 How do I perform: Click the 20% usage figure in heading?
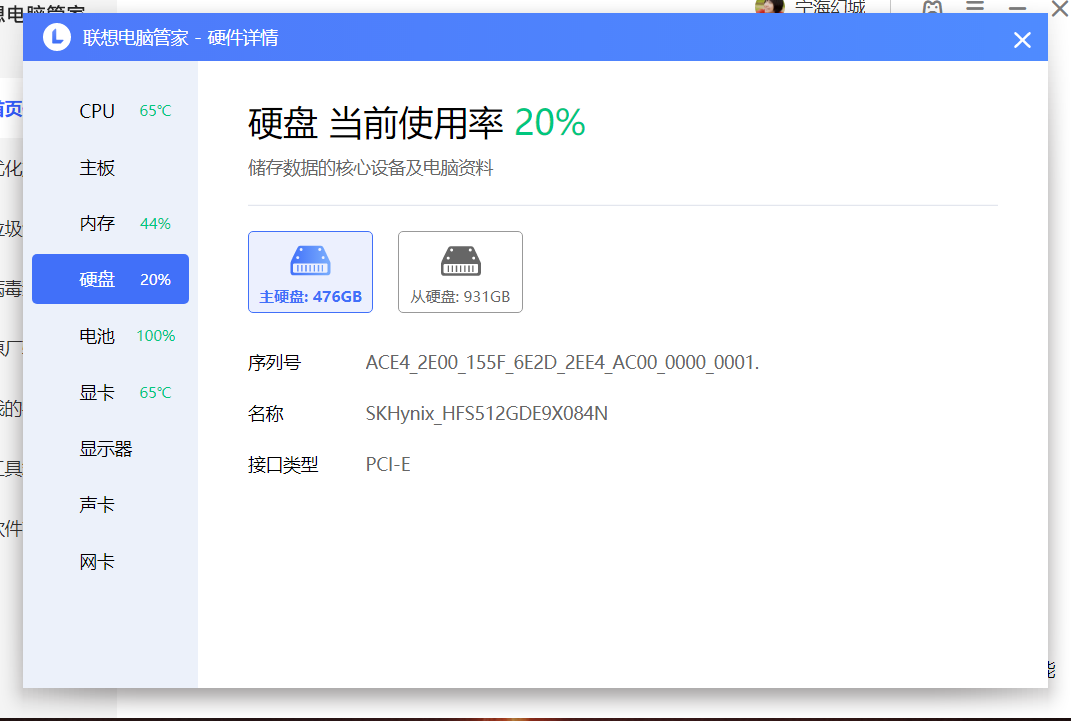550,123
